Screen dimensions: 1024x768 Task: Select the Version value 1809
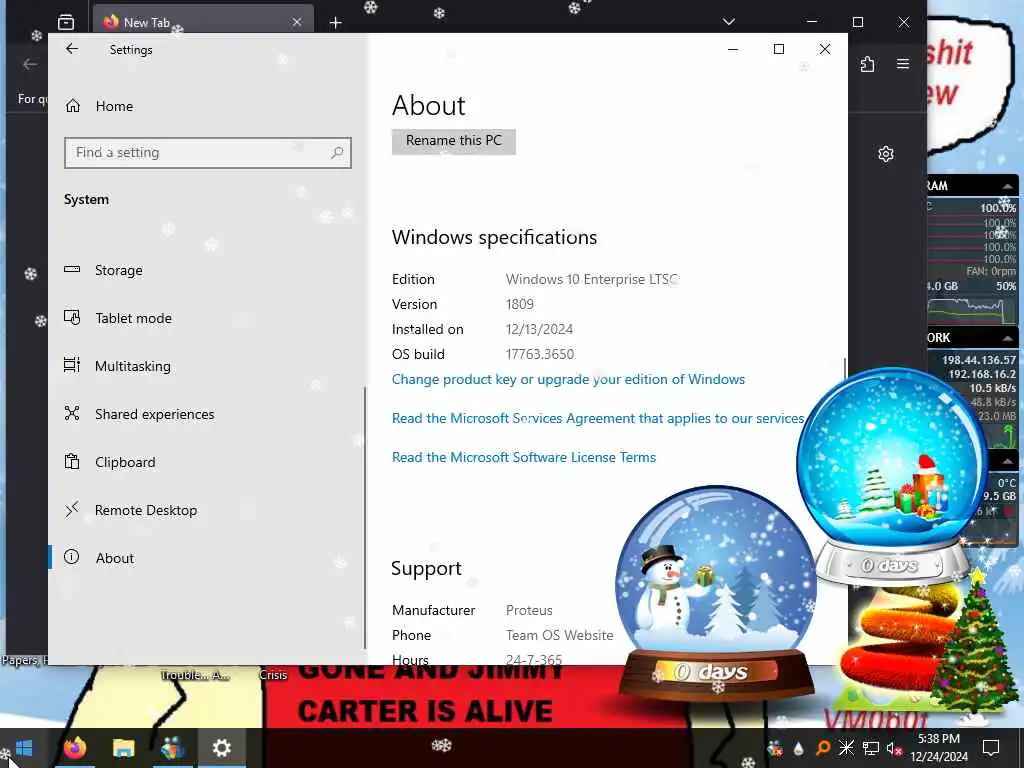(x=520, y=304)
